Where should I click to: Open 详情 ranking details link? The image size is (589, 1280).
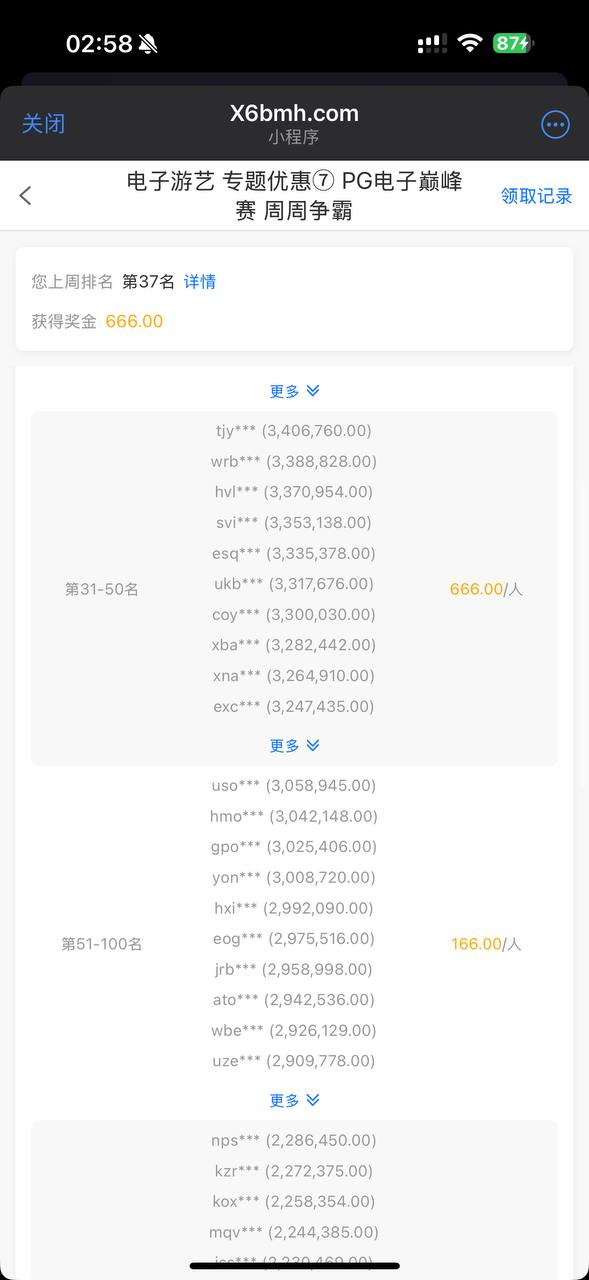click(x=200, y=282)
